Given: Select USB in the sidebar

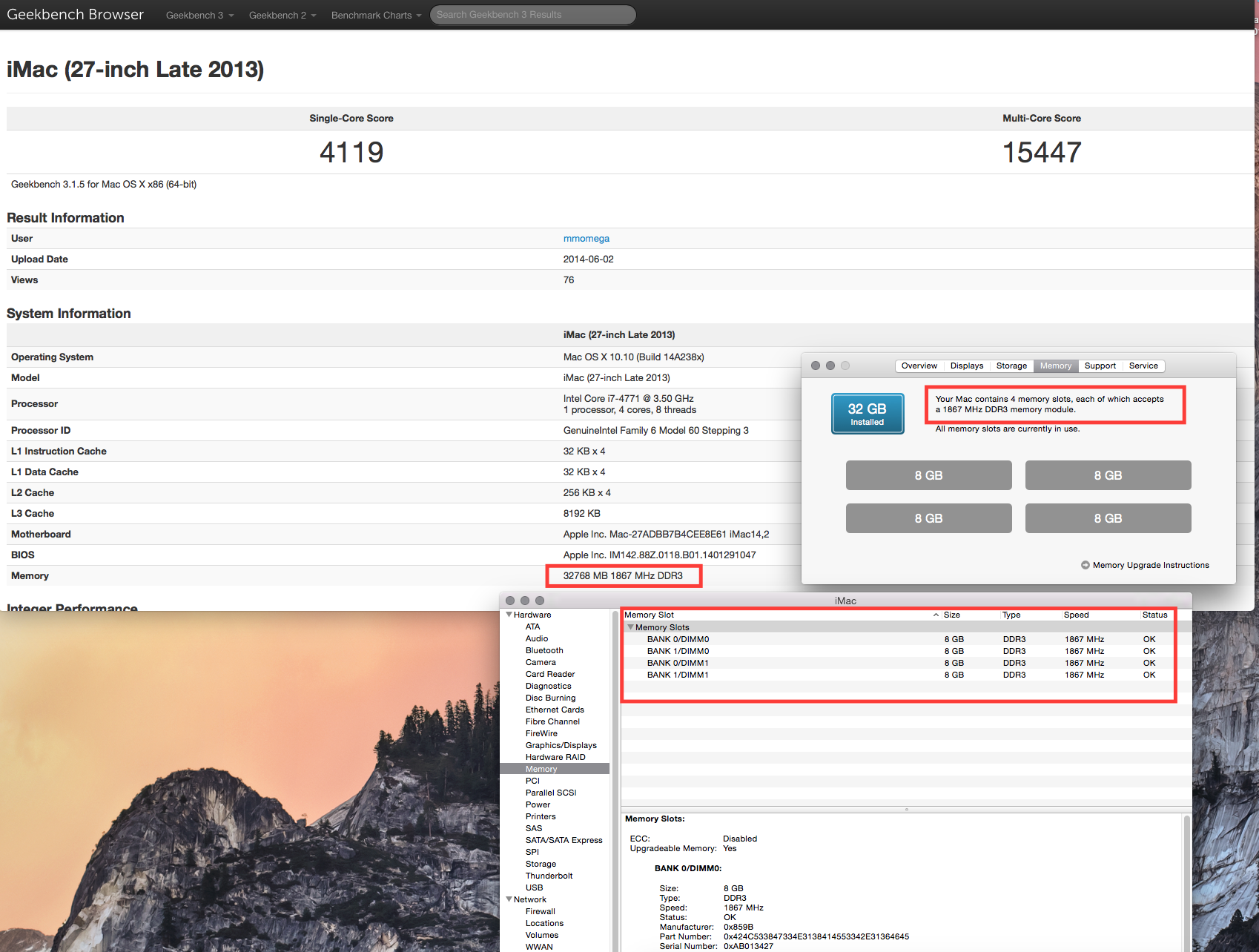Looking at the screenshot, I should pyautogui.click(x=534, y=887).
